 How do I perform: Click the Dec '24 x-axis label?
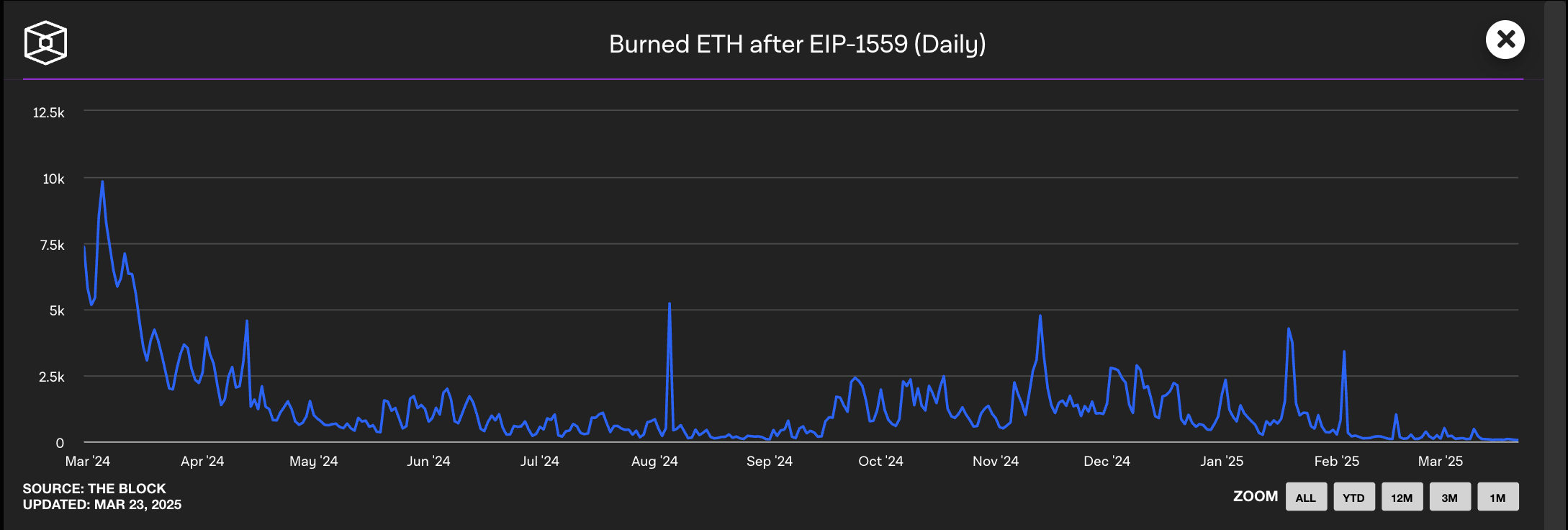(1107, 461)
